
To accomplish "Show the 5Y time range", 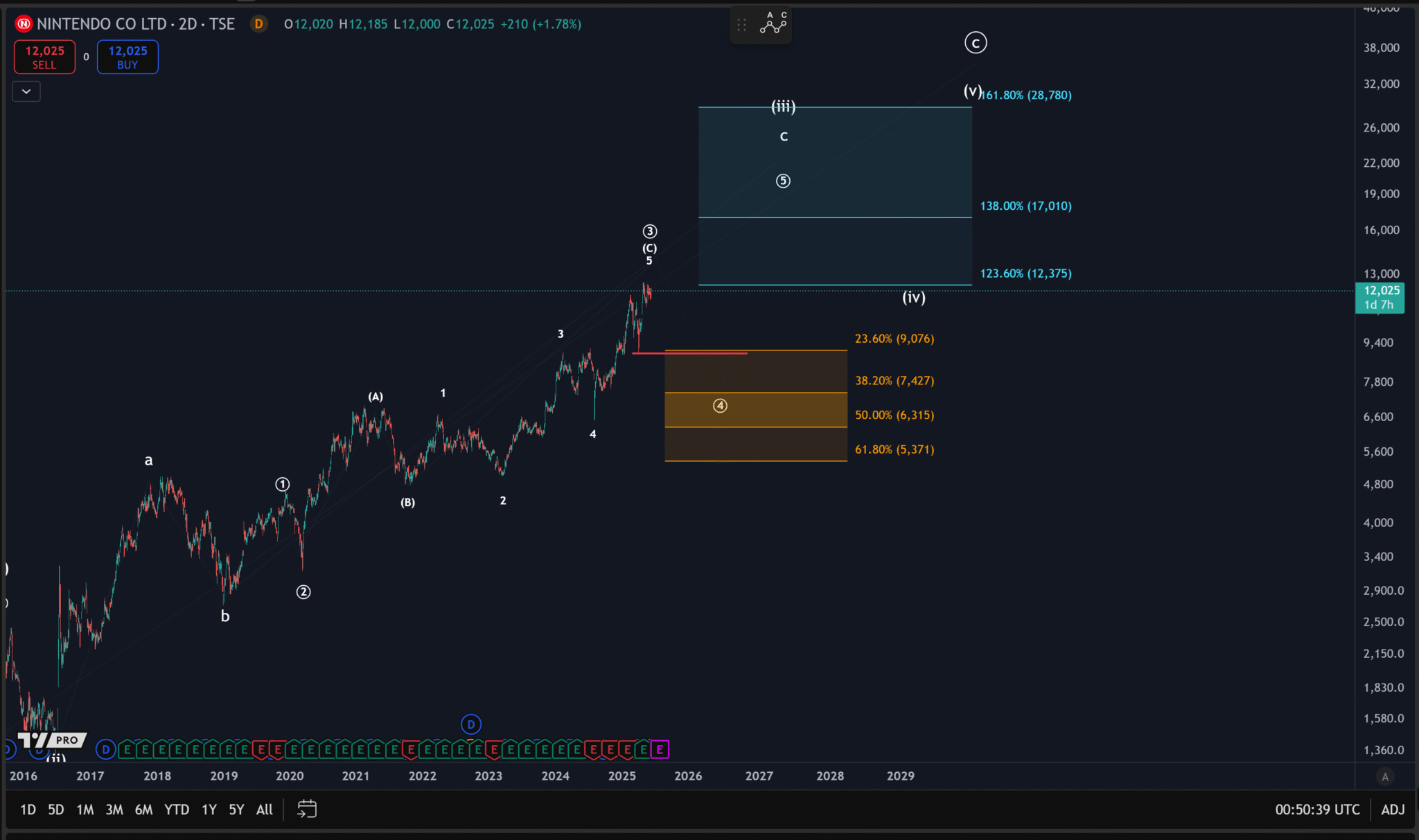I will (x=236, y=810).
